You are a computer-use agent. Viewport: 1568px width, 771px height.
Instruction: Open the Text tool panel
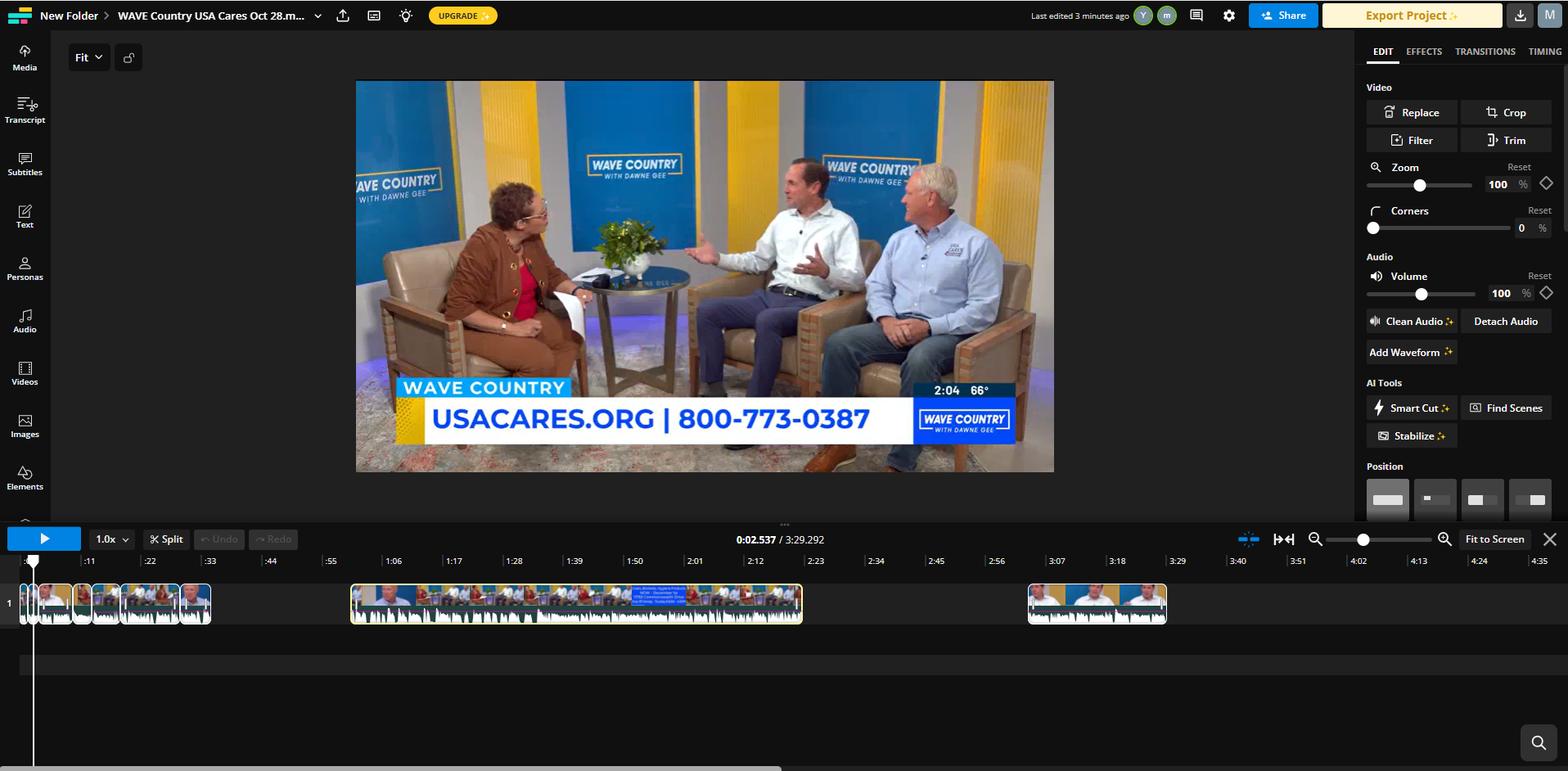tap(25, 216)
